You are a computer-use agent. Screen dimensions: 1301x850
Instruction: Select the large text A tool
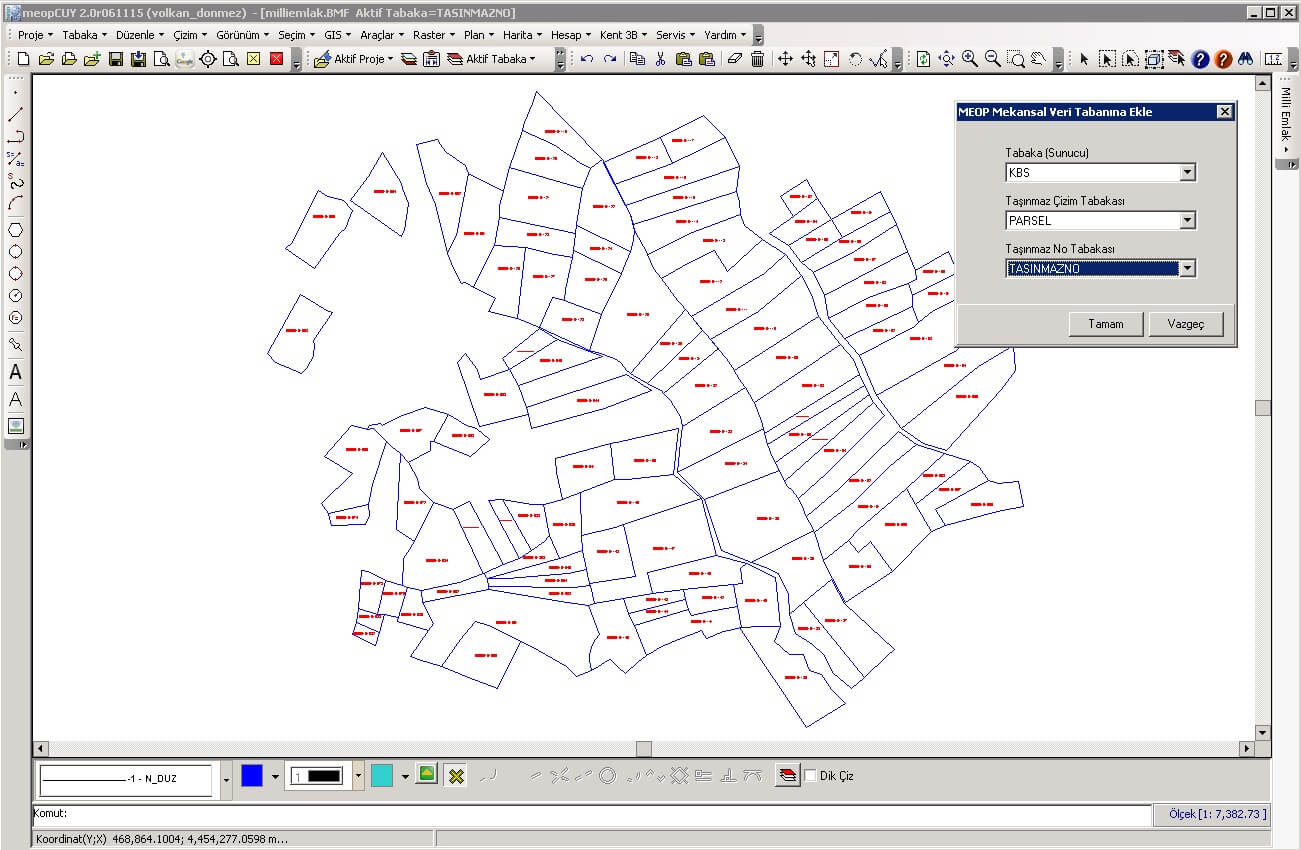[15, 372]
